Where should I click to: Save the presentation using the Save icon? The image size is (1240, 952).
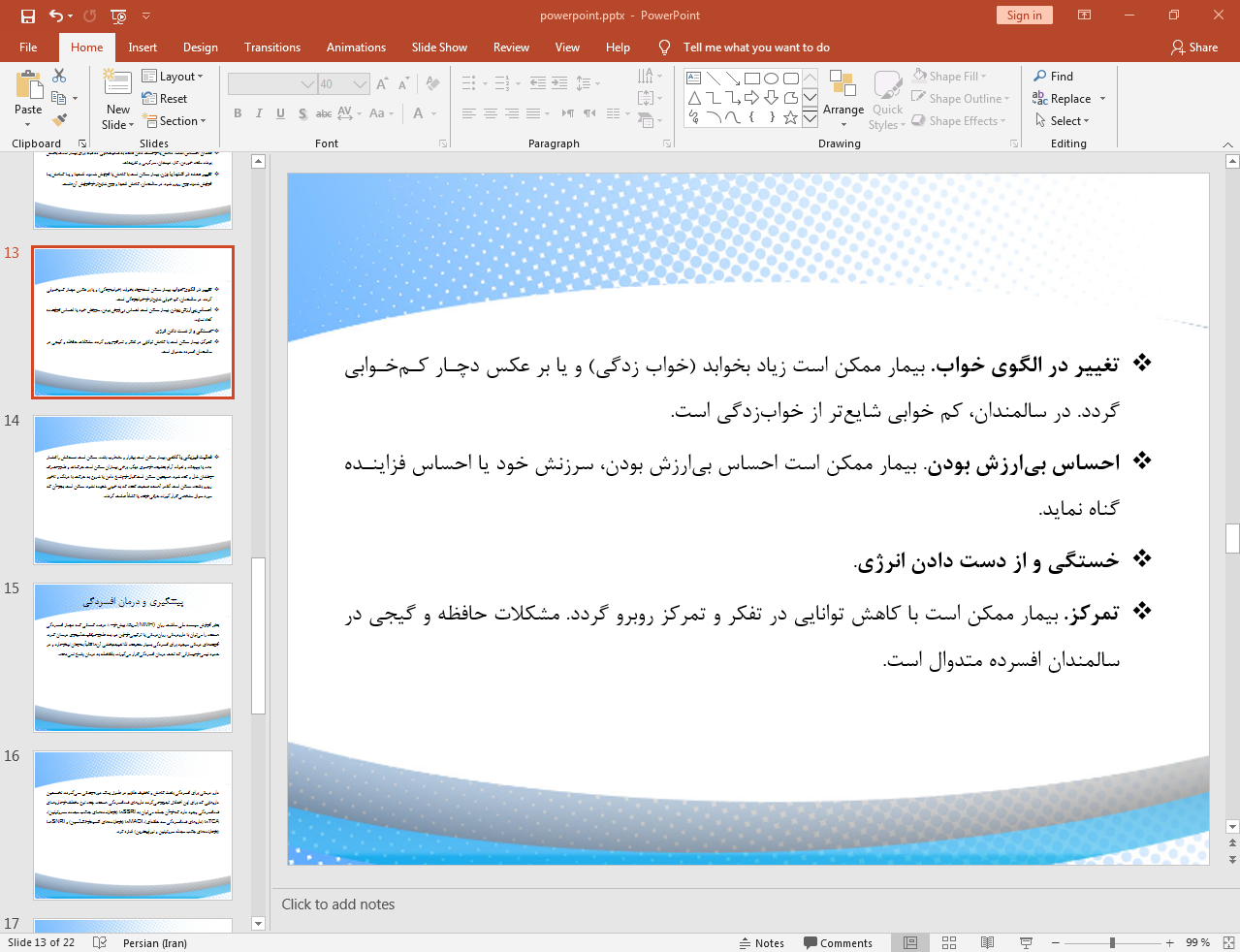click(x=27, y=16)
